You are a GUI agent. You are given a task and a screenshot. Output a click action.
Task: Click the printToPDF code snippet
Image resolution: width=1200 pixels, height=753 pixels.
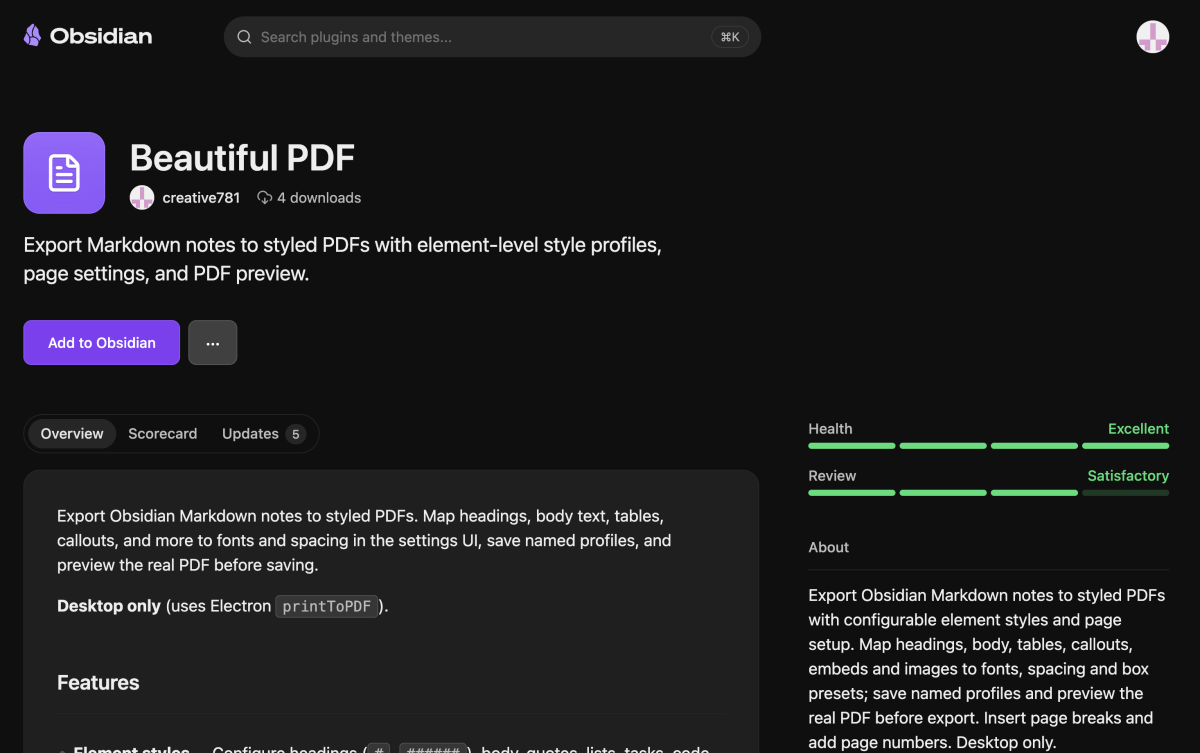click(327, 606)
